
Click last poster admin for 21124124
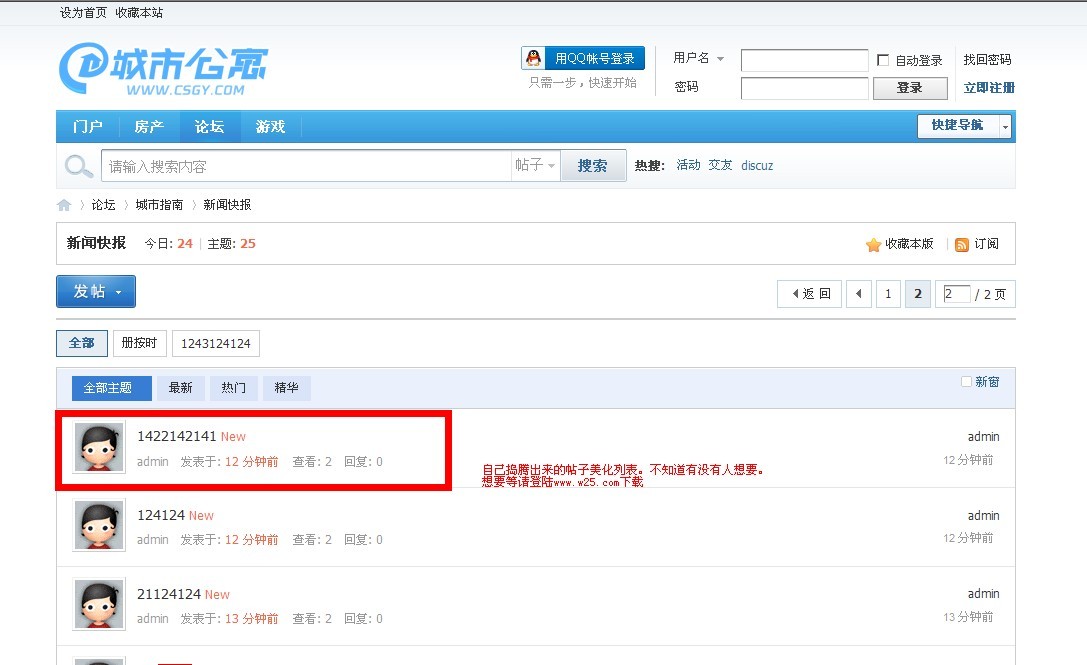point(984,594)
